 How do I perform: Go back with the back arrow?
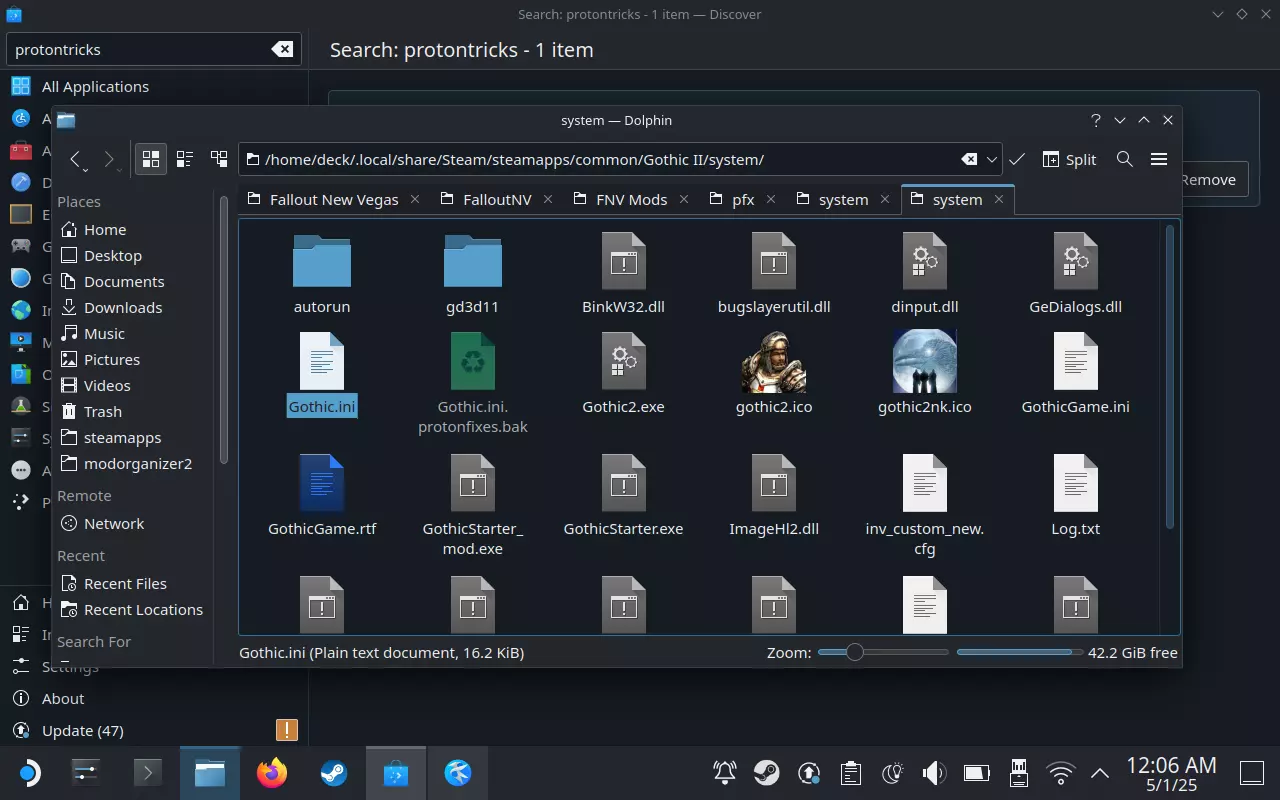(x=76, y=159)
